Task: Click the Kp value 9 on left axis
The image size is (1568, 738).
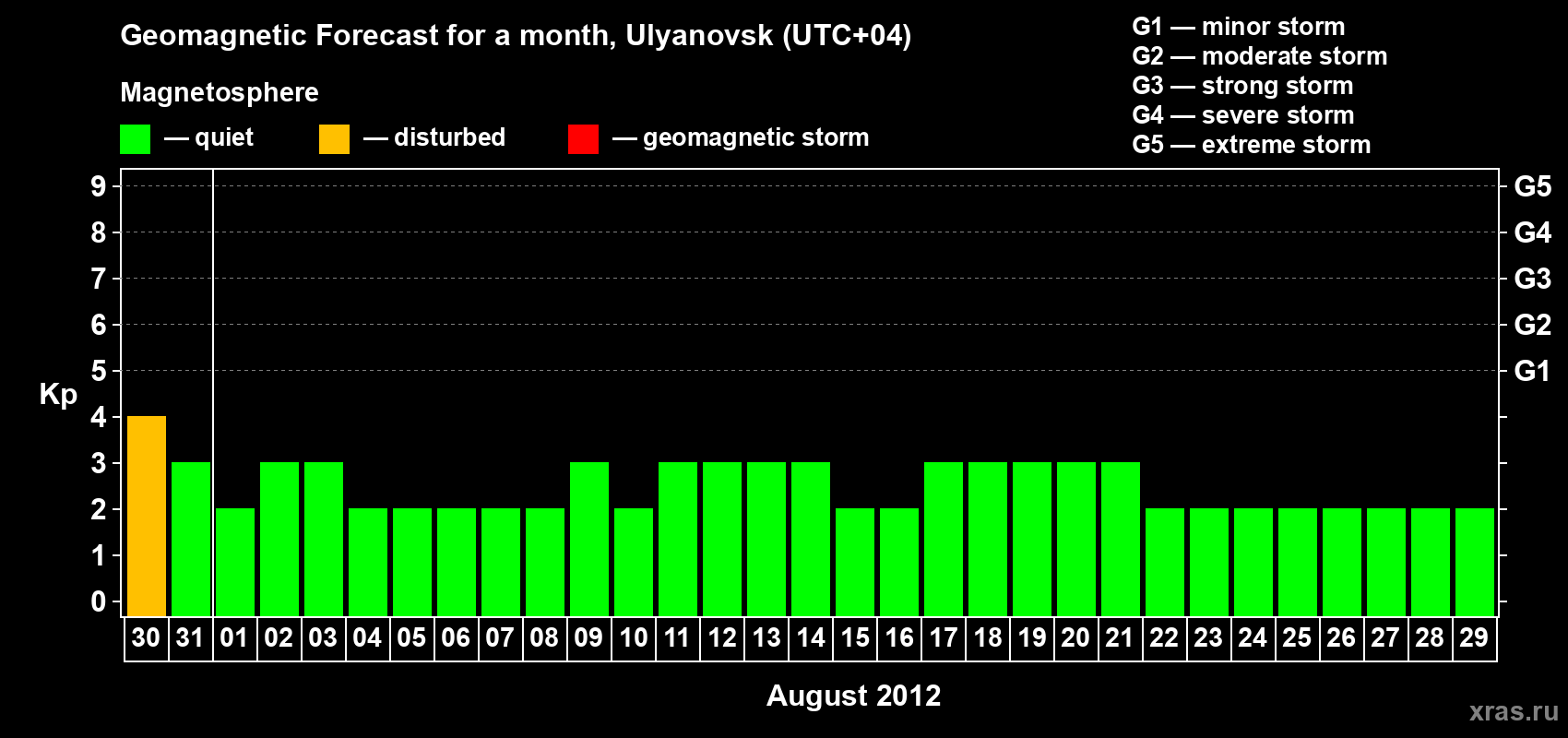Action: point(99,186)
